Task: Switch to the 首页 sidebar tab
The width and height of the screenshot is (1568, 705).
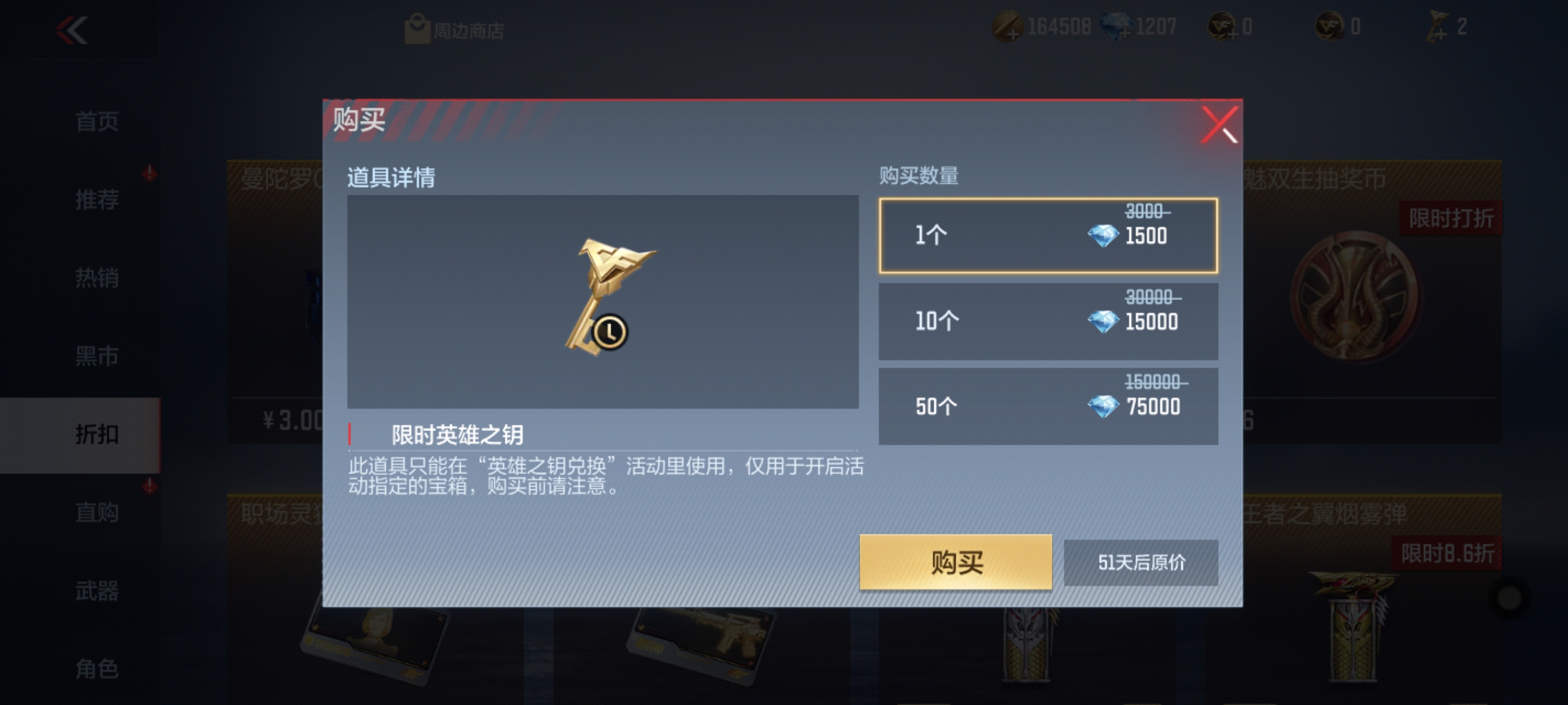Action: (97, 121)
